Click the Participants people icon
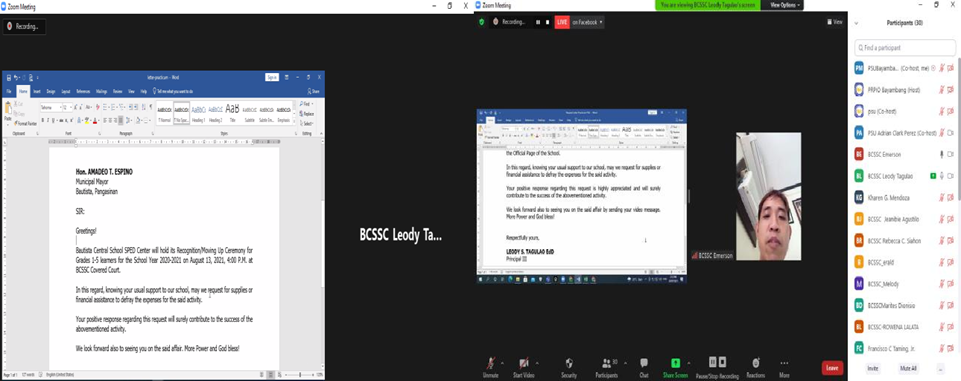The height and width of the screenshot is (381, 961). tap(607, 363)
